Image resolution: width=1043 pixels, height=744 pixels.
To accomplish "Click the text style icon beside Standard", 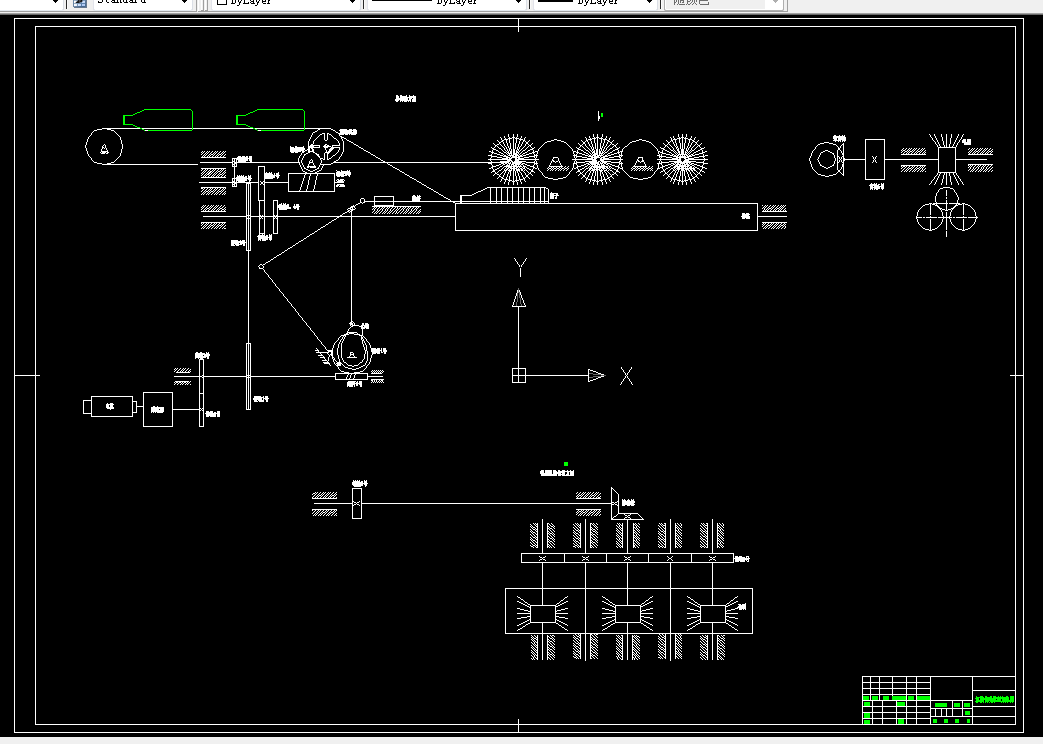I will click(80, 3).
